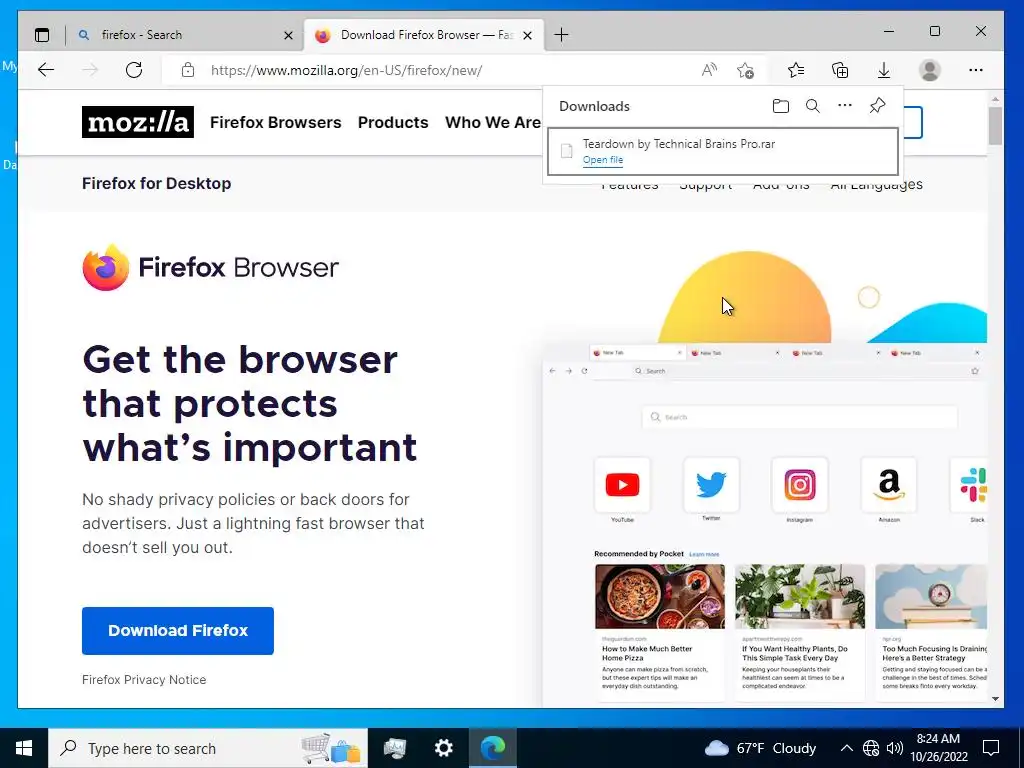Image resolution: width=1024 pixels, height=768 pixels.
Task: Open the weather widget showing 67°F Cloudy
Action: tap(761, 748)
